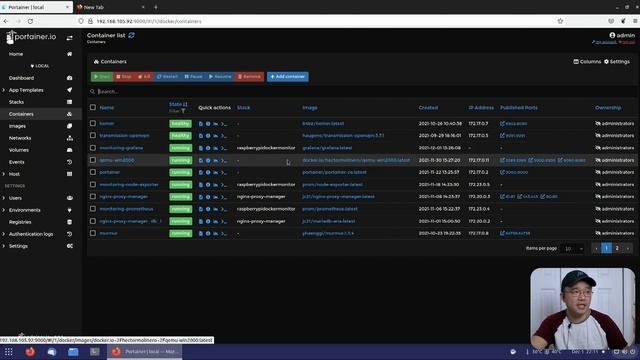Click the Dashboard gauge icon in sidebar

point(69,78)
